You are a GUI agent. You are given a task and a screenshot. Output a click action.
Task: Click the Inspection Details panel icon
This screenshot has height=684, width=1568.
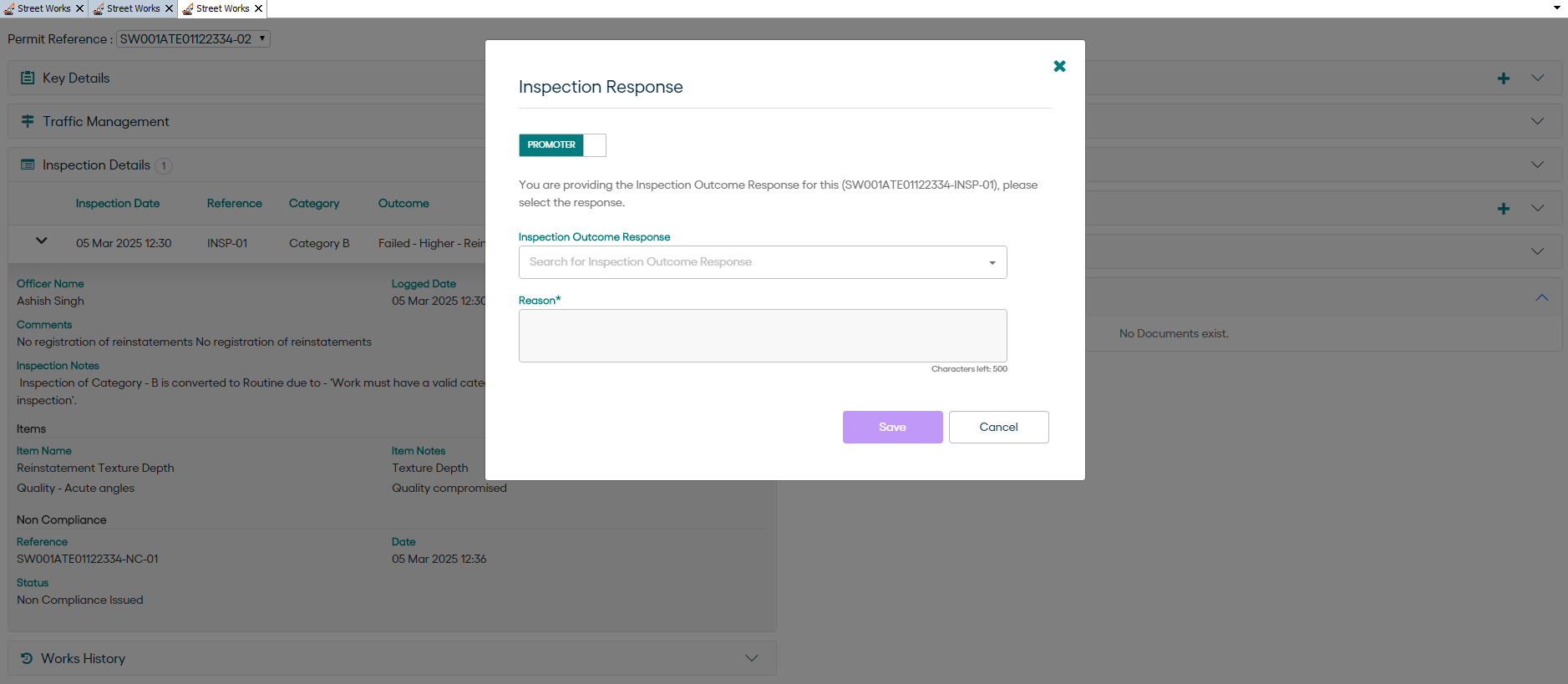[x=28, y=165]
